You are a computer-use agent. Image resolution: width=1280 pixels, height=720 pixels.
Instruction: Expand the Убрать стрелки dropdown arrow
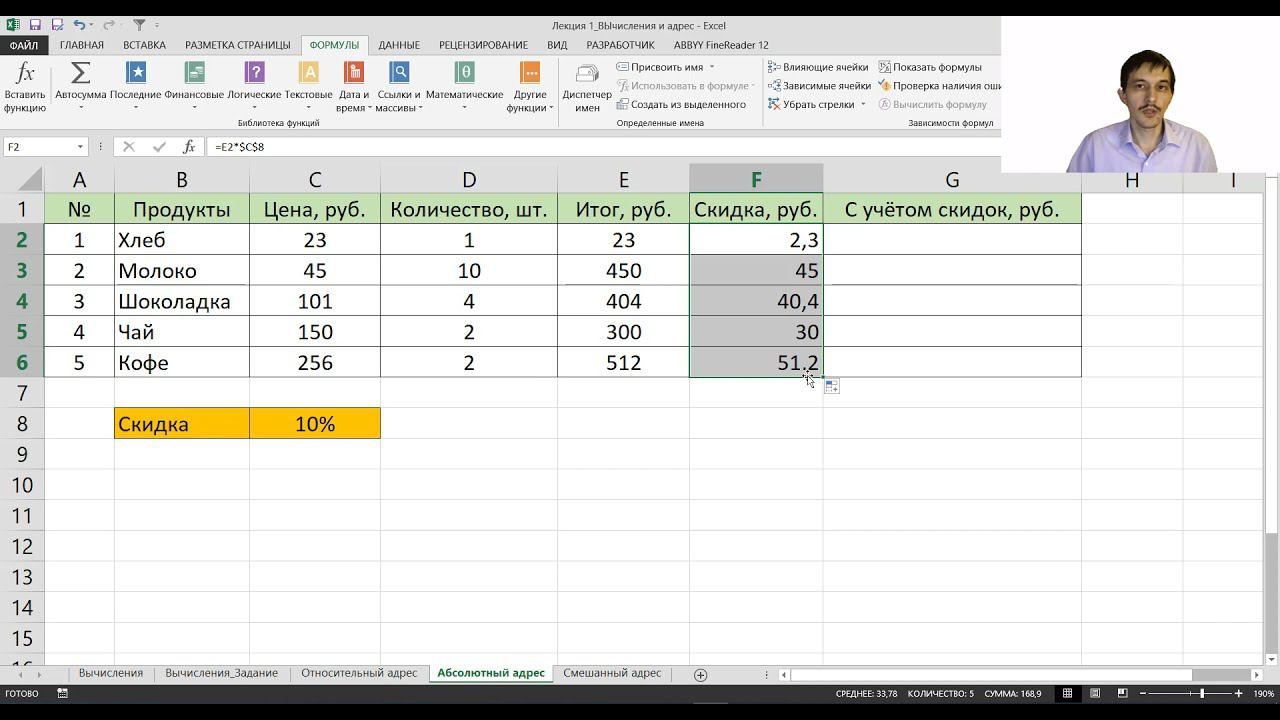[x=863, y=104]
